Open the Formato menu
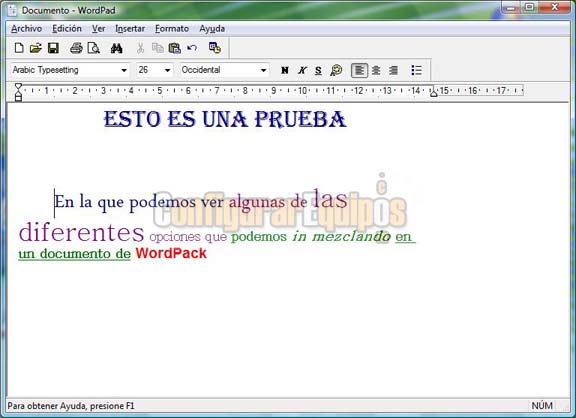576x418 pixels. pyautogui.click(x=172, y=29)
